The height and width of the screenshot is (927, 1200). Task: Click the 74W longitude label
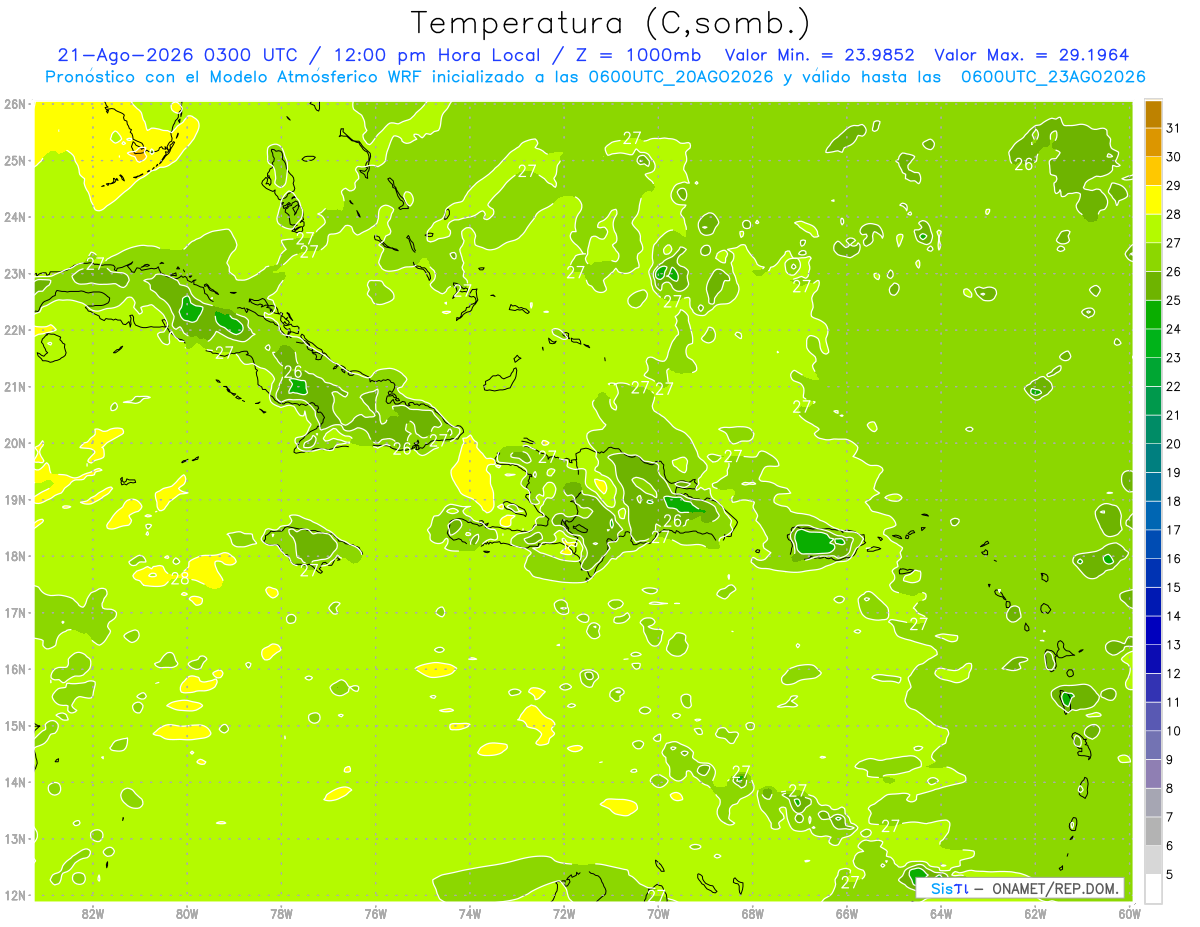(x=470, y=913)
